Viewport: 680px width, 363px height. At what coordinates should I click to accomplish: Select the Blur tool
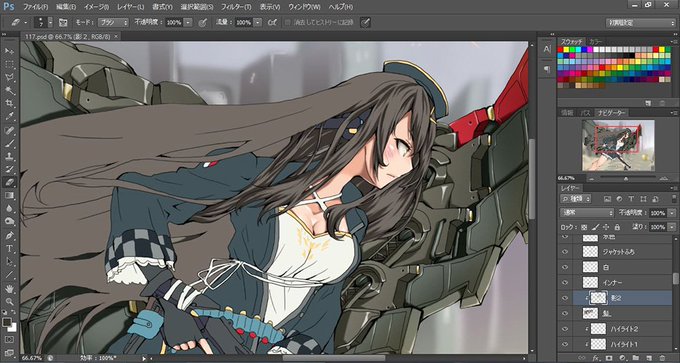point(10,209)
